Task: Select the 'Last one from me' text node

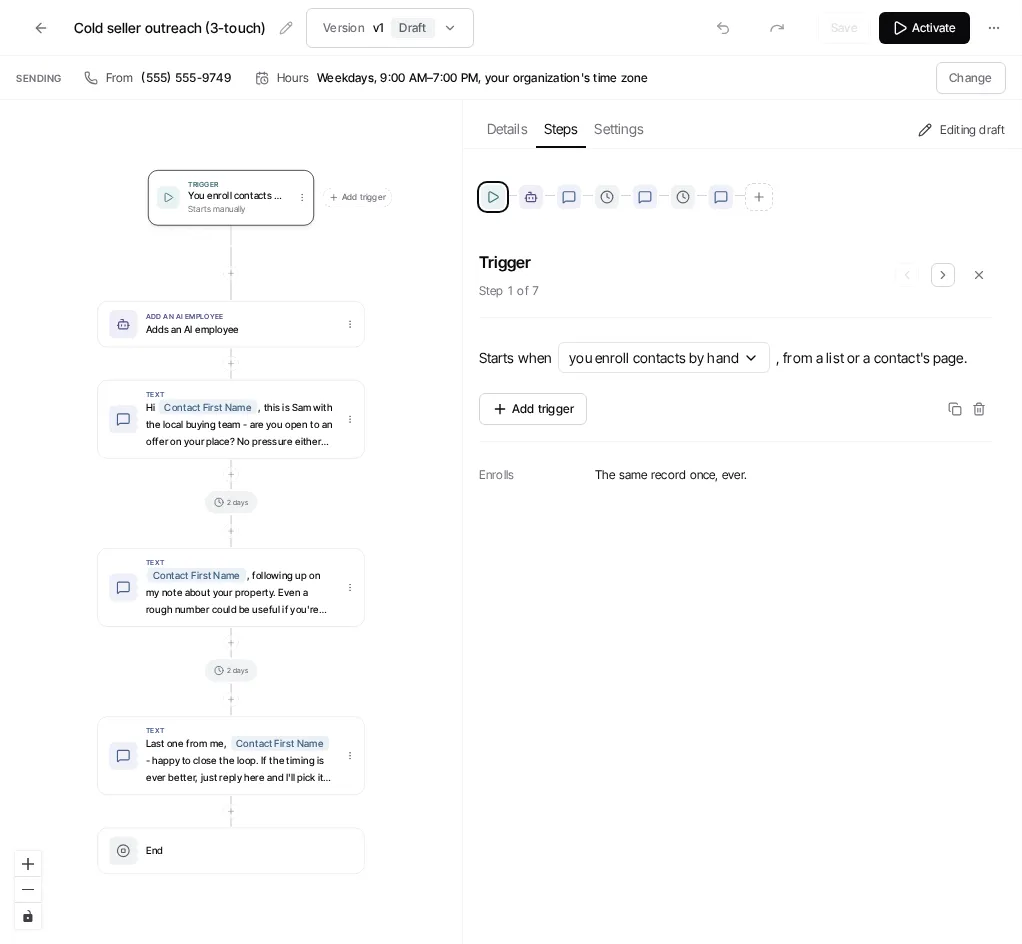Action: pos(231,756)
